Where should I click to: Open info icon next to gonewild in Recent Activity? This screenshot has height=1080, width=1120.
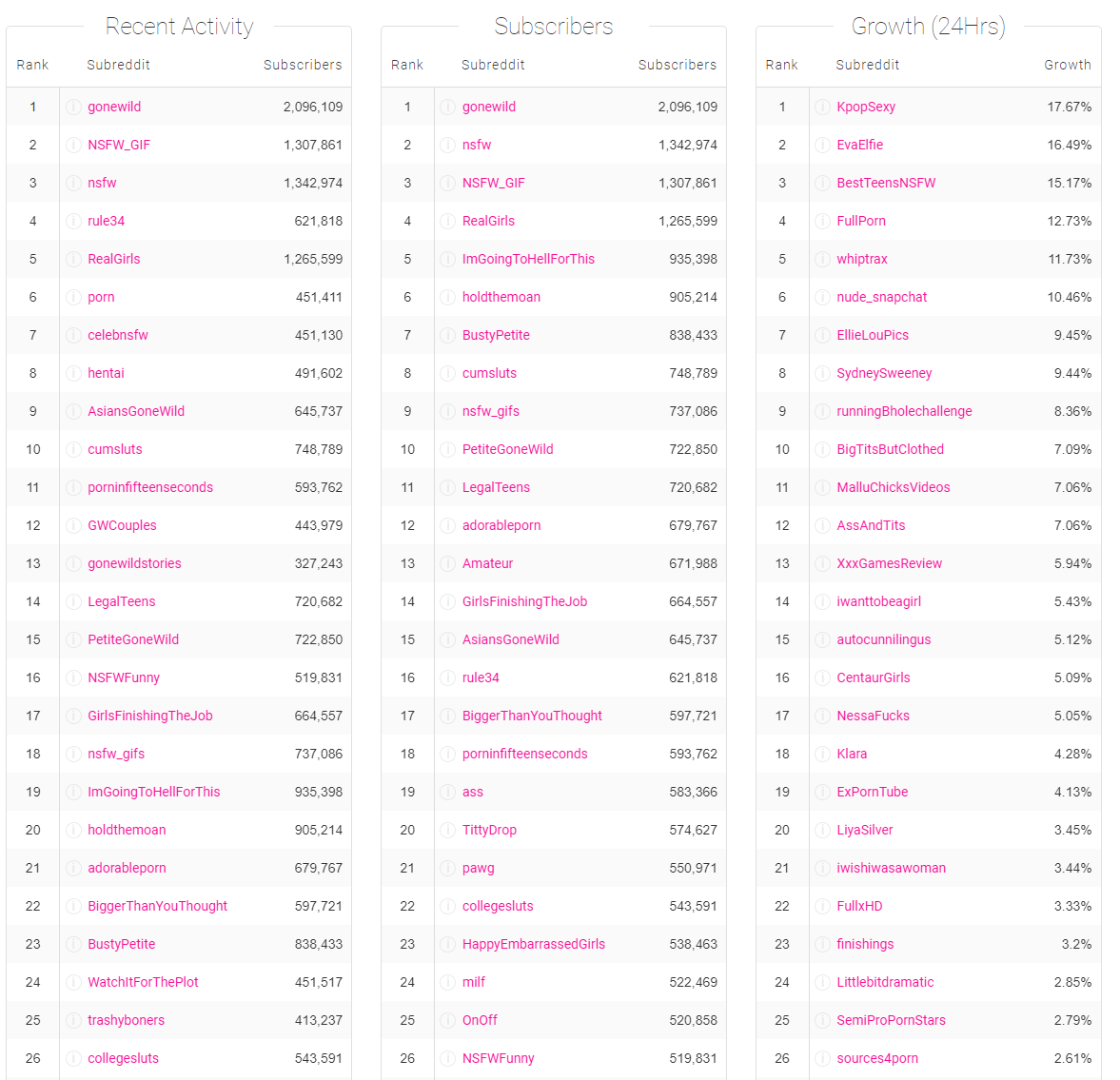pyautogui.click(x=73, y=107)
